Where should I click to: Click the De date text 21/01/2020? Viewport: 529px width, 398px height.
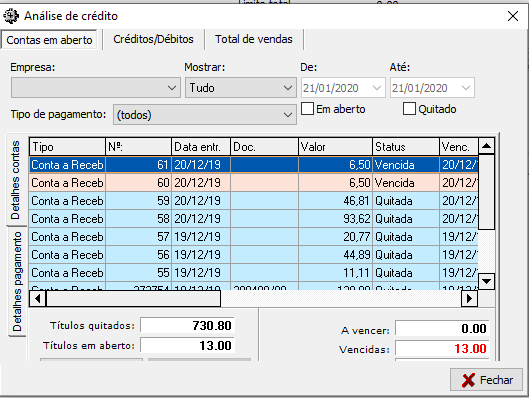tap(330, 88)
